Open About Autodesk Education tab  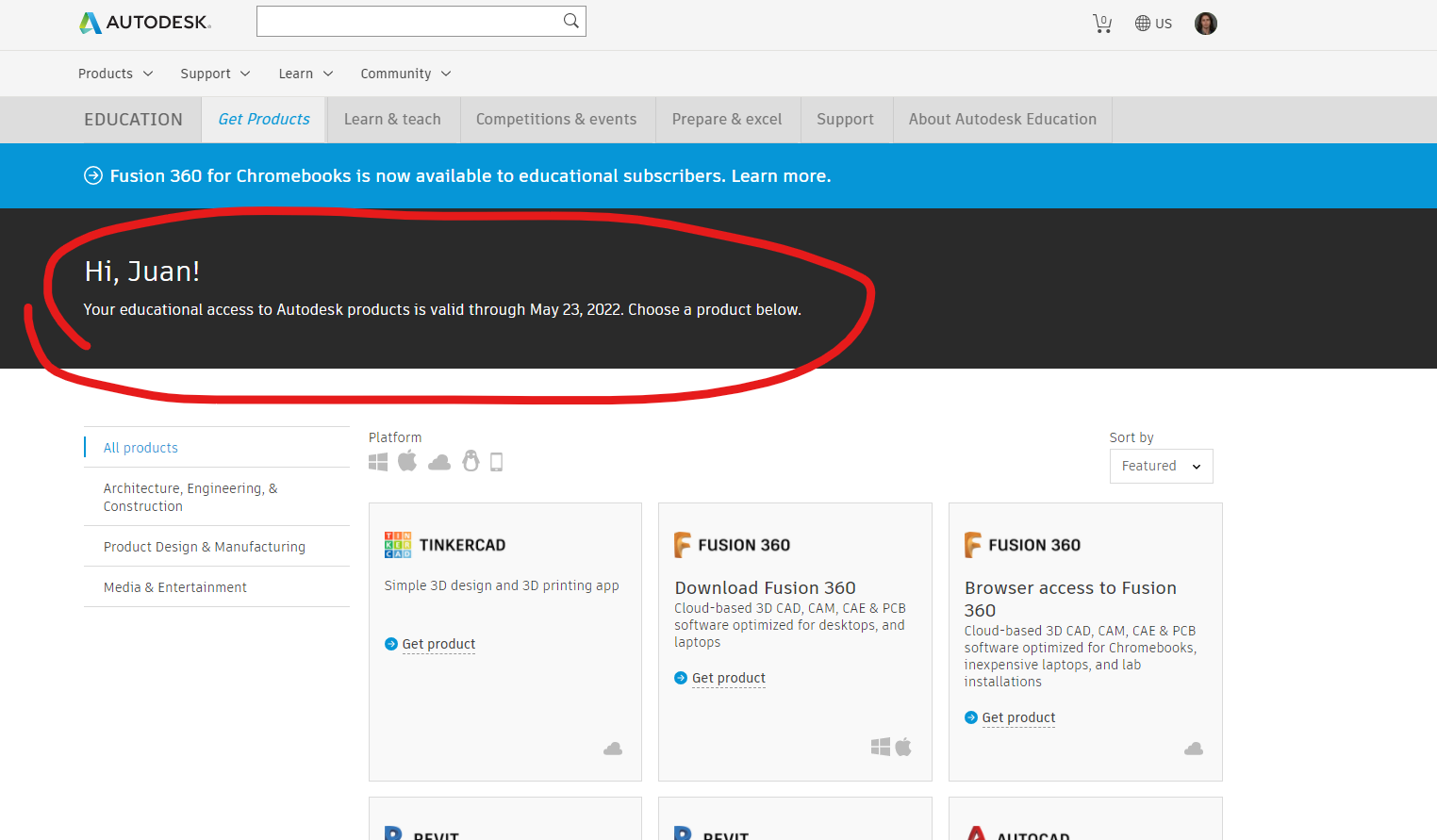[x=1002, y=120]
